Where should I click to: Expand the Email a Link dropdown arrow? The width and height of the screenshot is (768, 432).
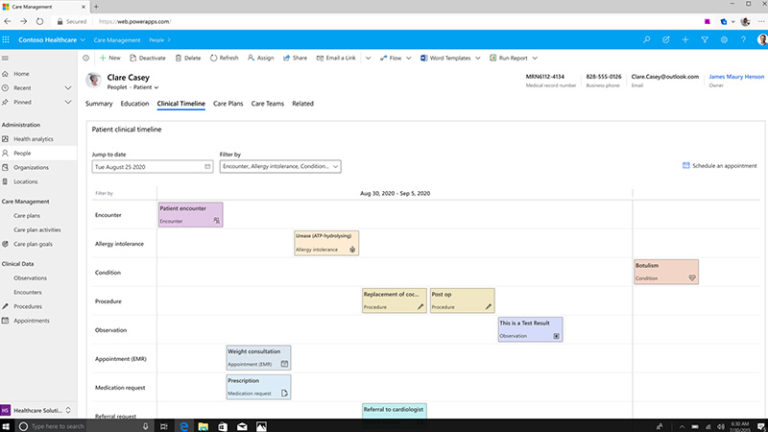368,58
